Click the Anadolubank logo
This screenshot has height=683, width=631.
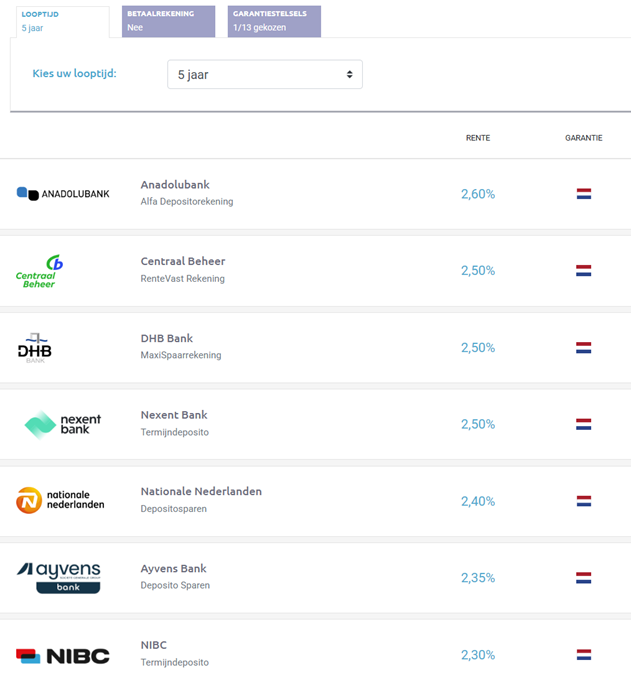(63, 193)
